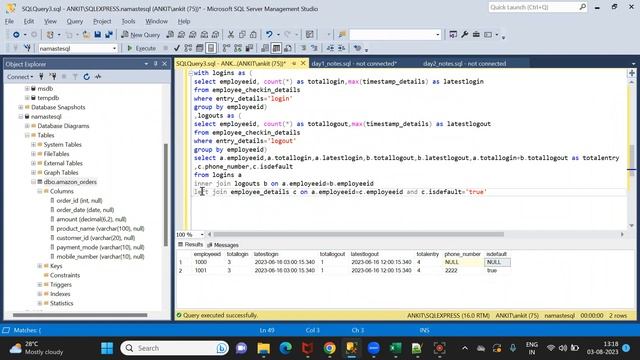The height and width of the screenshot is (360, 640).
Task: Click the taskbar Search box
Action: pos(175,348)
